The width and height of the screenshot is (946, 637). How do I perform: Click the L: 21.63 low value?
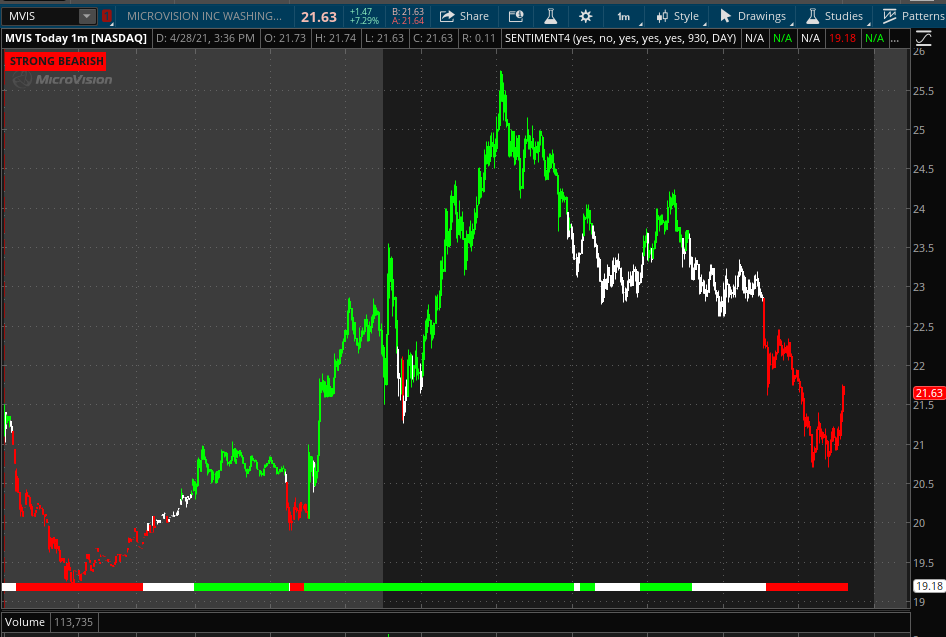point(384,38)
